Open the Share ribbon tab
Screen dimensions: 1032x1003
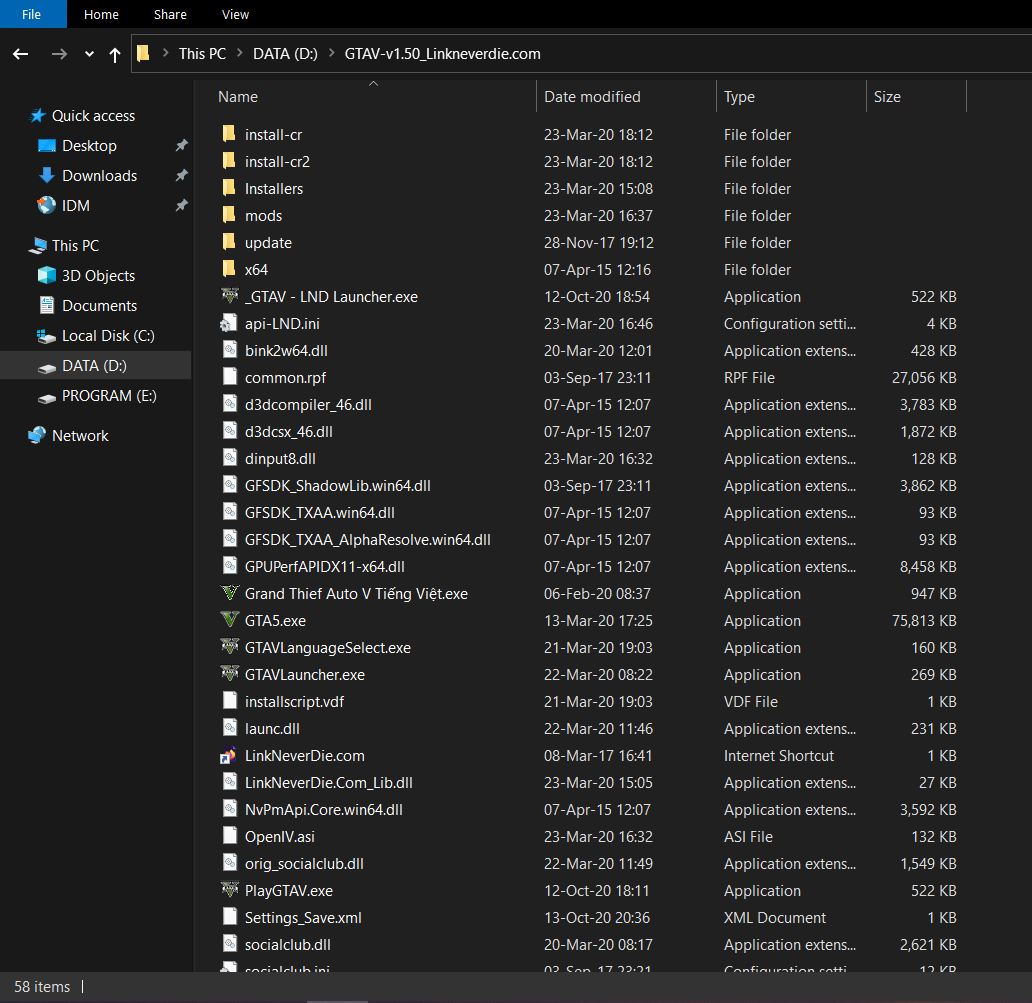[170, 14]
